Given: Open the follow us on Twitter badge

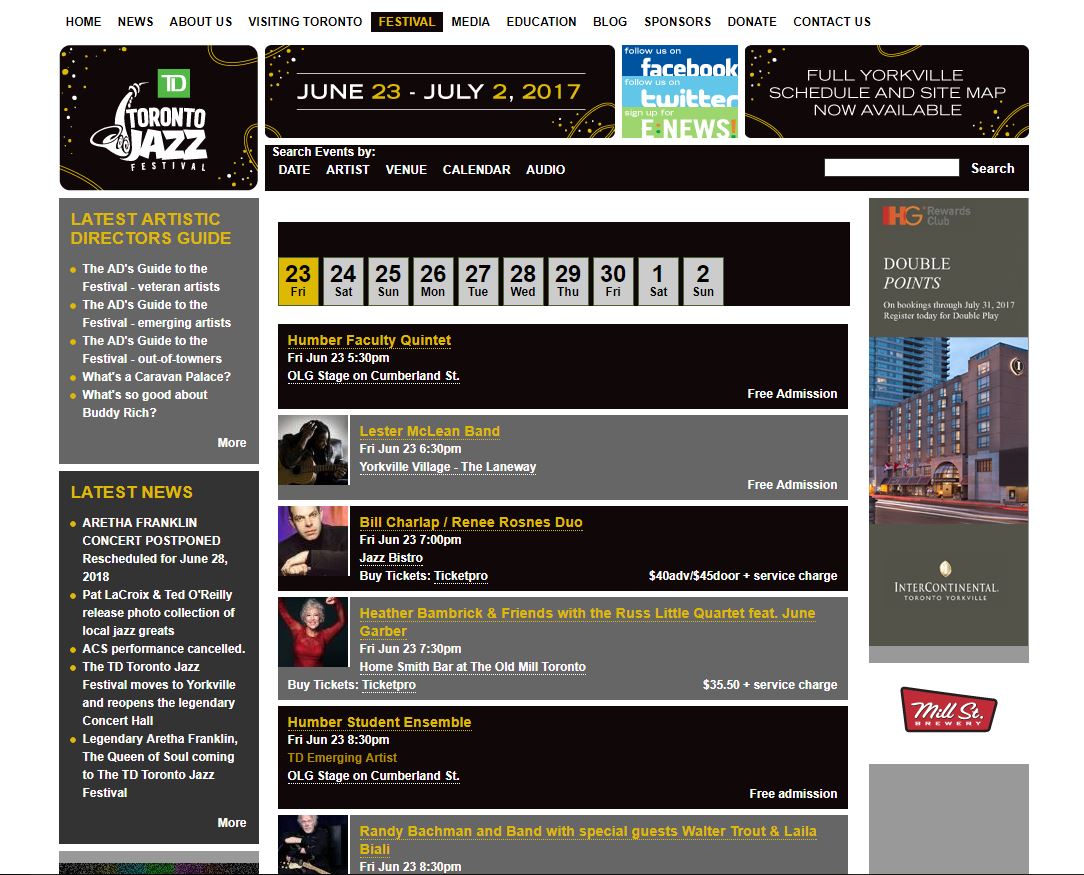Looking at the screenshot, I should pos(680,93).
